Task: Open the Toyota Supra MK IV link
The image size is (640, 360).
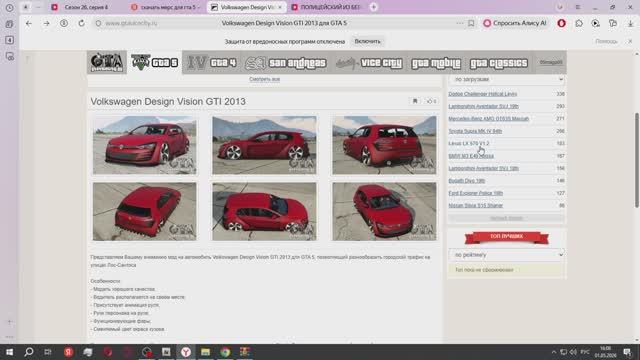Action: pyautogui.click(x=475, y=131)
